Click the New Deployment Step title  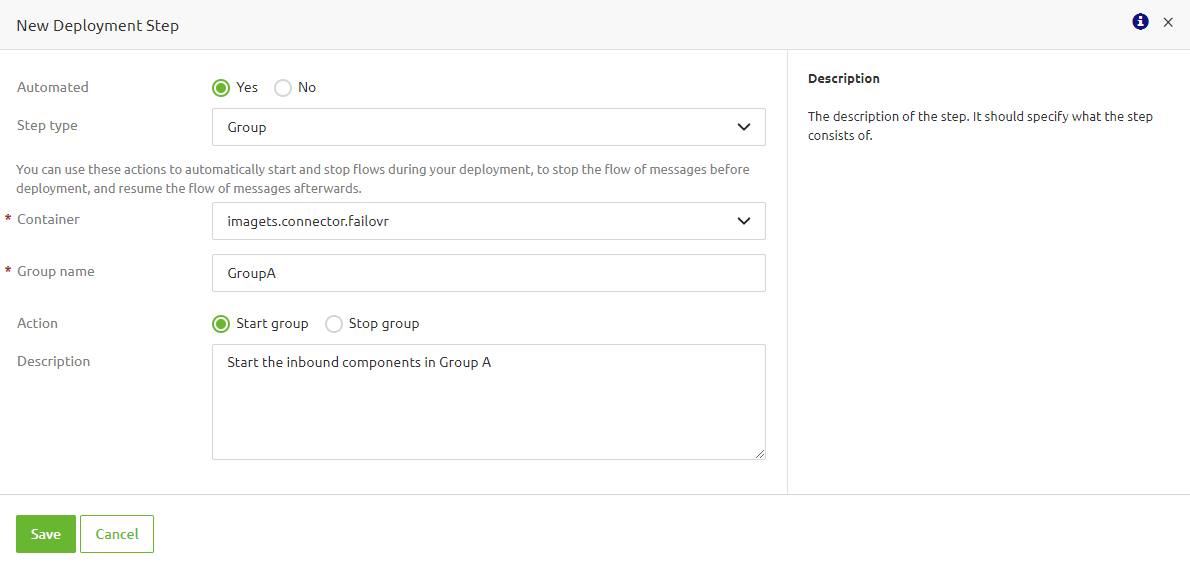(97, 25)
